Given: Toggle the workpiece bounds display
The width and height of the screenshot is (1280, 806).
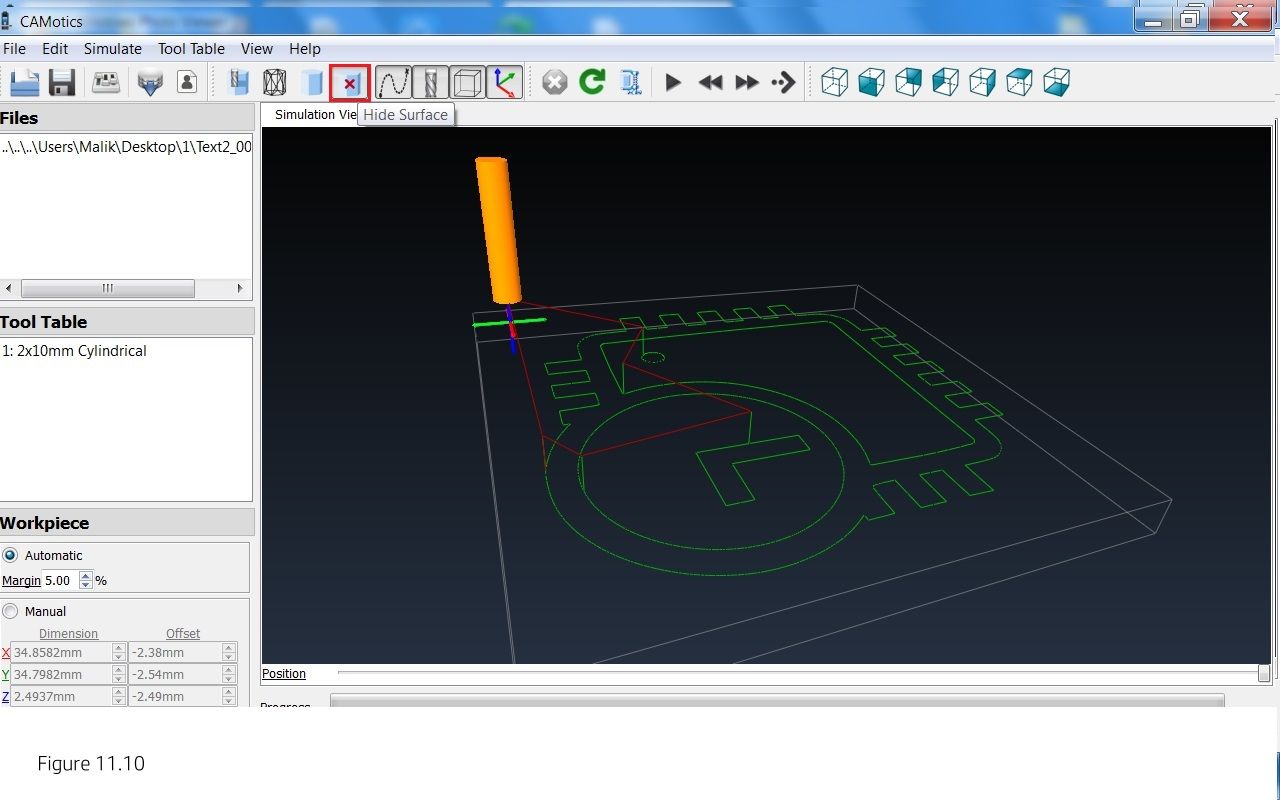Looking at the screenshot, I should 468,83.
